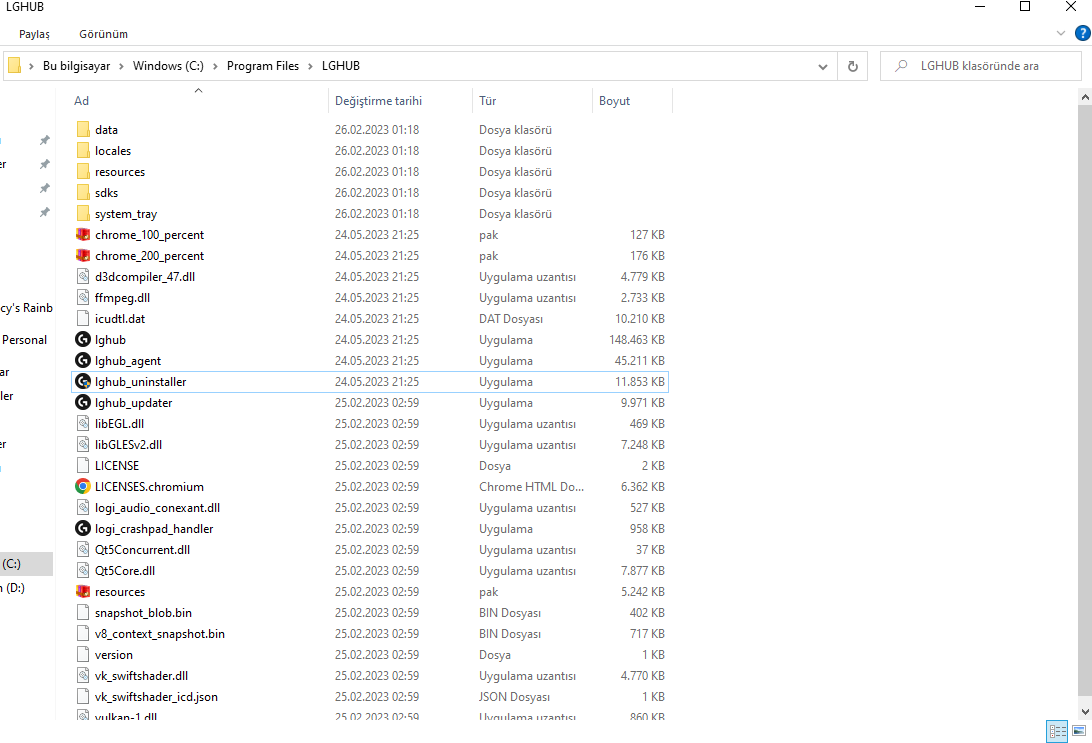Open the address bar history dropdown
This screenshot has height=743, width=1092.
[x=822, y=66]
